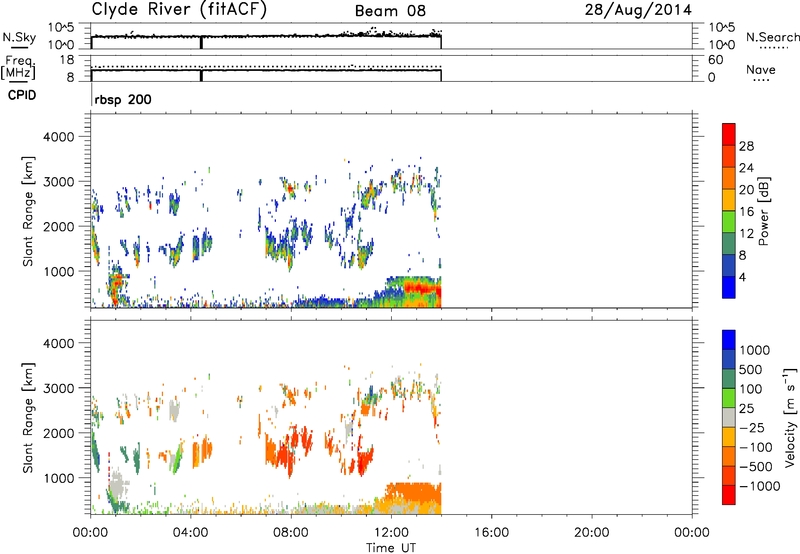Click the "20" label on Power colorbar
The width and height of the screenshot is (800, 554).
coord(746,190)
